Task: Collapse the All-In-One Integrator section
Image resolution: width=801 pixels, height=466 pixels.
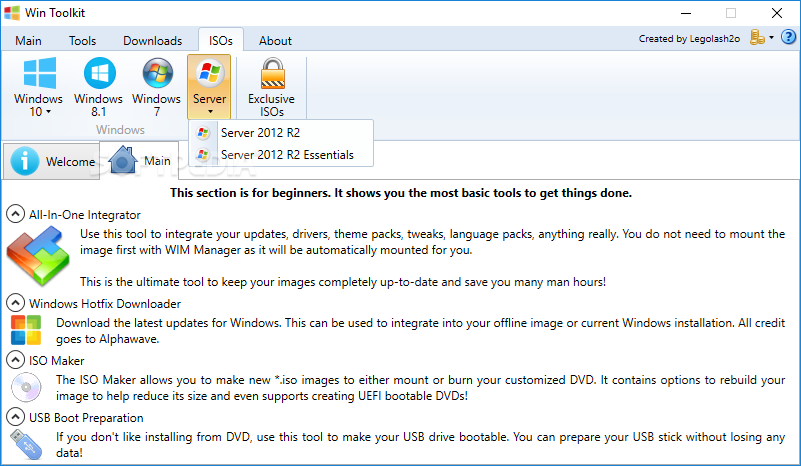Action: tap(15, 214)
